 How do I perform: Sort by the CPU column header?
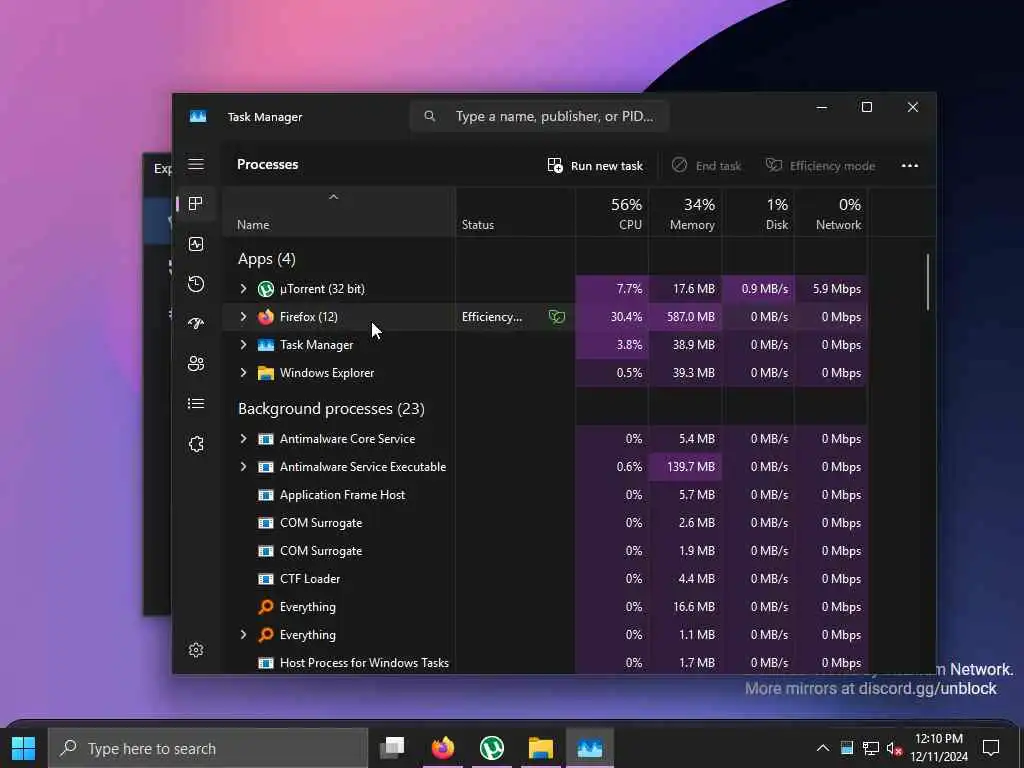(x=612, y=213)
